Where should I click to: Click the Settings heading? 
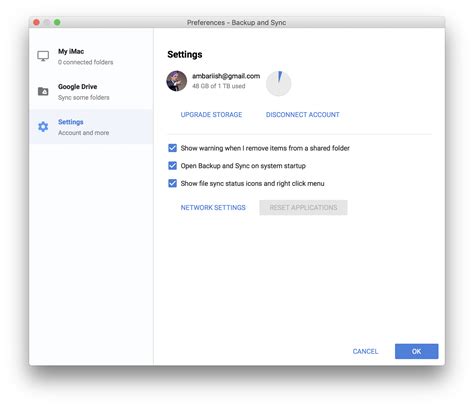coord(185,54)
